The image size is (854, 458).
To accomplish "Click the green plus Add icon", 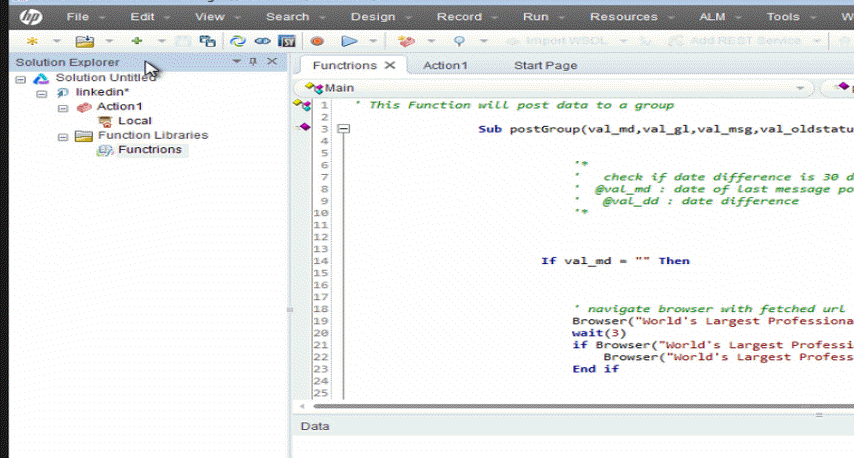I will [x=136, y=41].
